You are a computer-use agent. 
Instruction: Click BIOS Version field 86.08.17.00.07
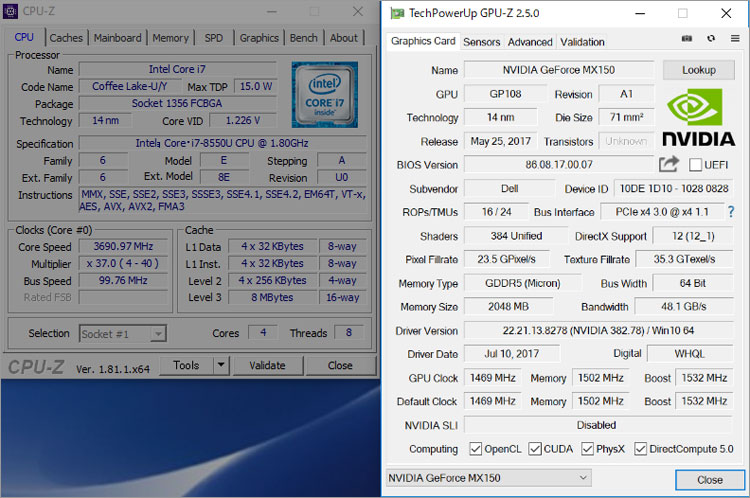(x=559, y=165)
